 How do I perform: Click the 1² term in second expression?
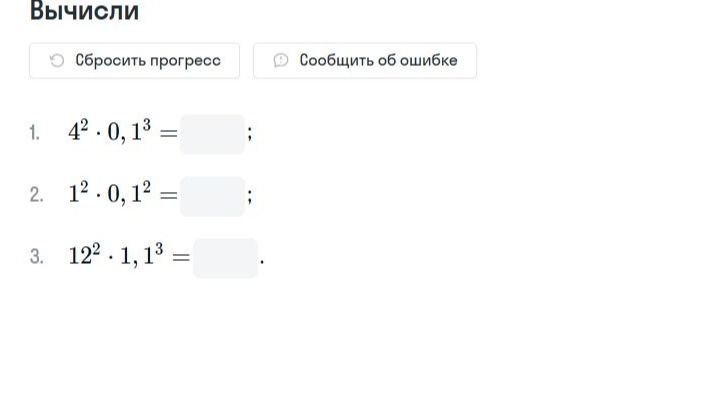point(78,193)
